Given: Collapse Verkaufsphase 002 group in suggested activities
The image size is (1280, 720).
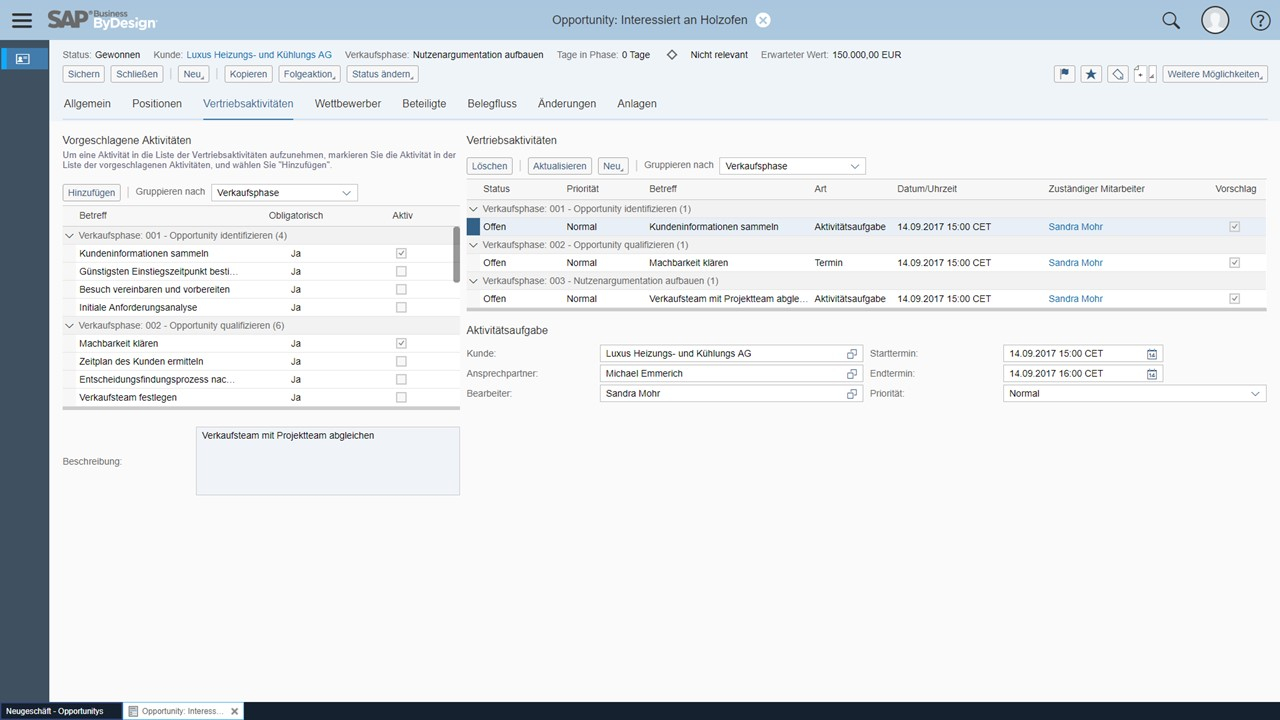Looking at the screenshot, I should (x=70, y=326).
